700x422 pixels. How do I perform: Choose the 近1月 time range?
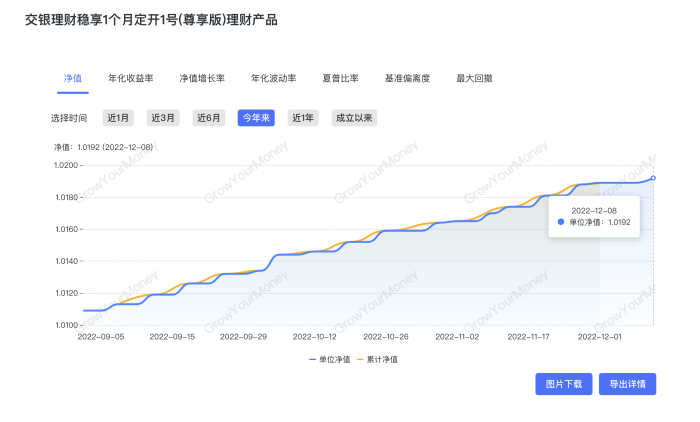tap(118, 118)
